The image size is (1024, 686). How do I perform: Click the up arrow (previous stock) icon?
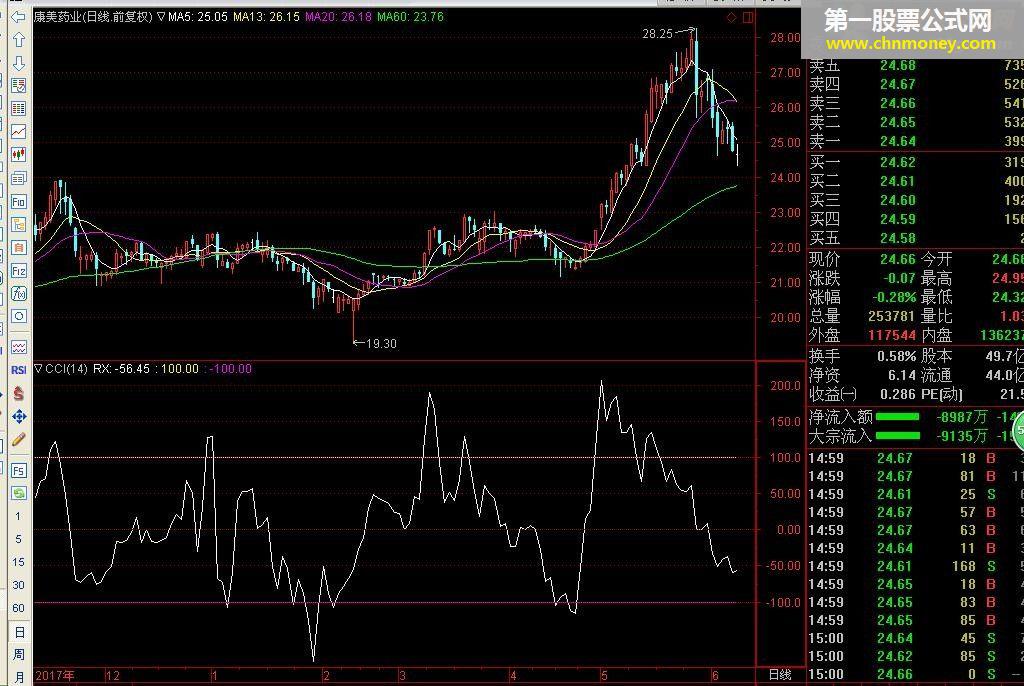(18, 39)
